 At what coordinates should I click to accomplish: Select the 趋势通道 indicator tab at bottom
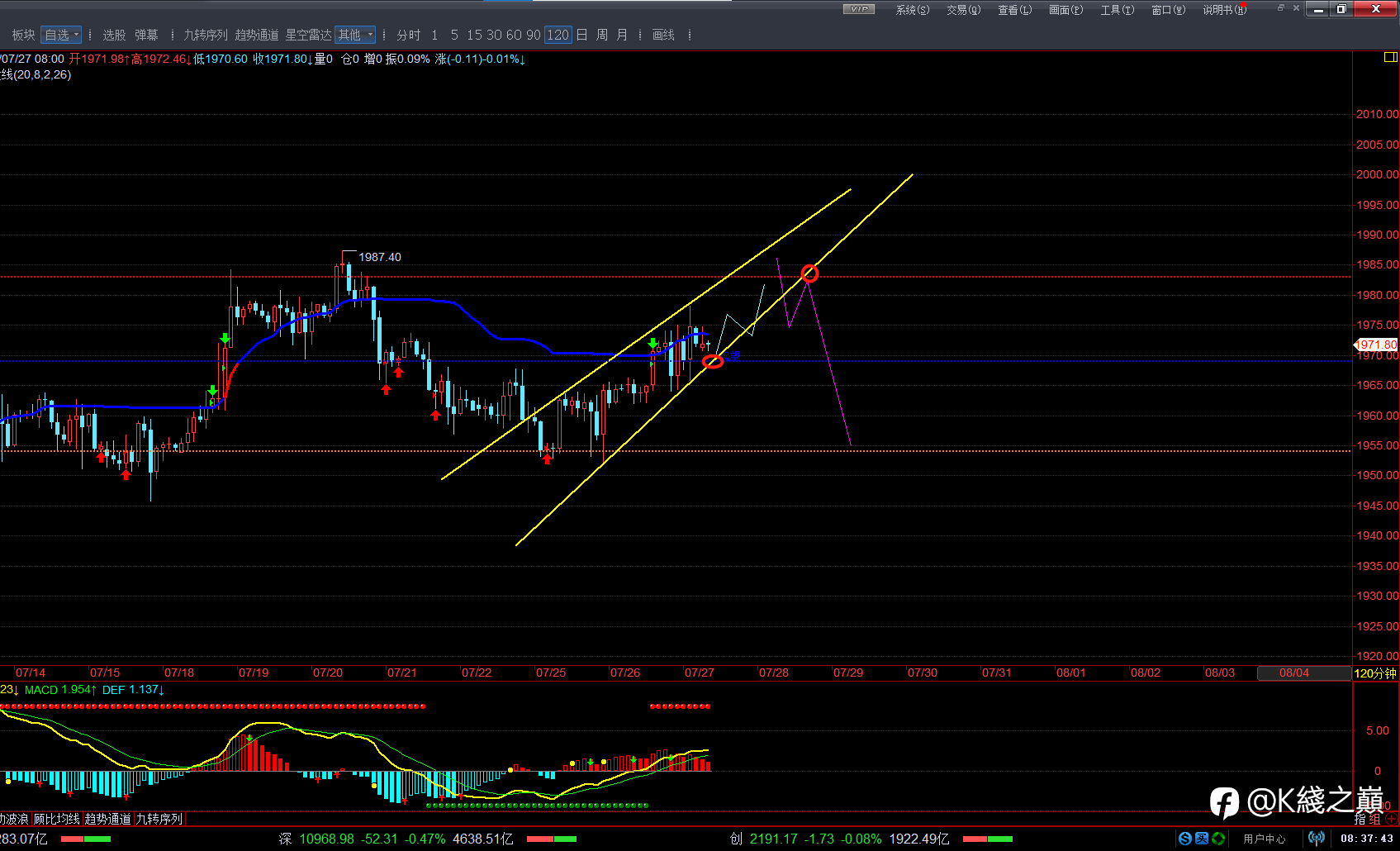click(107, 819)
